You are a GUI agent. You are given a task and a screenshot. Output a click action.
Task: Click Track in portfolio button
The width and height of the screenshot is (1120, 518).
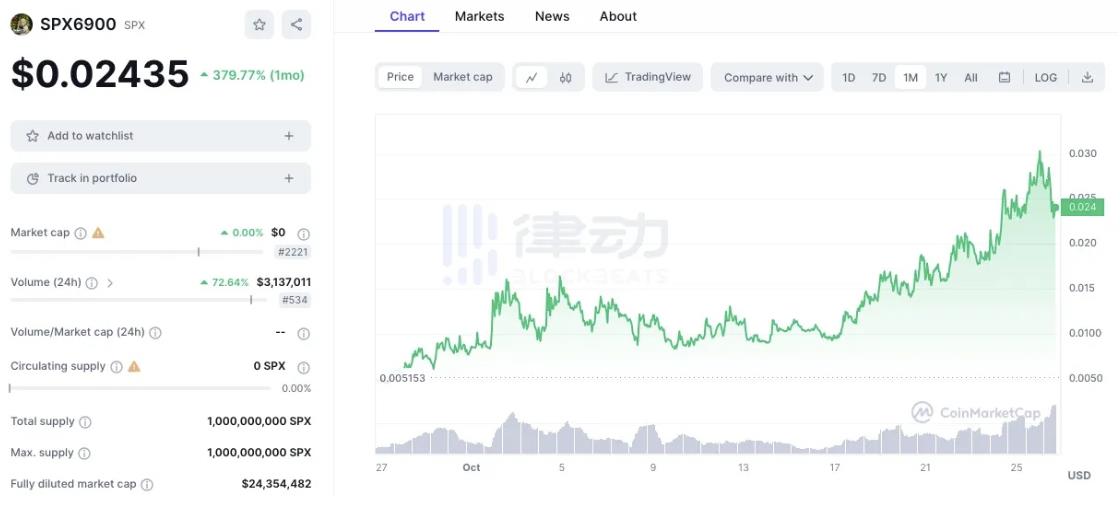[x=160, y=178]
